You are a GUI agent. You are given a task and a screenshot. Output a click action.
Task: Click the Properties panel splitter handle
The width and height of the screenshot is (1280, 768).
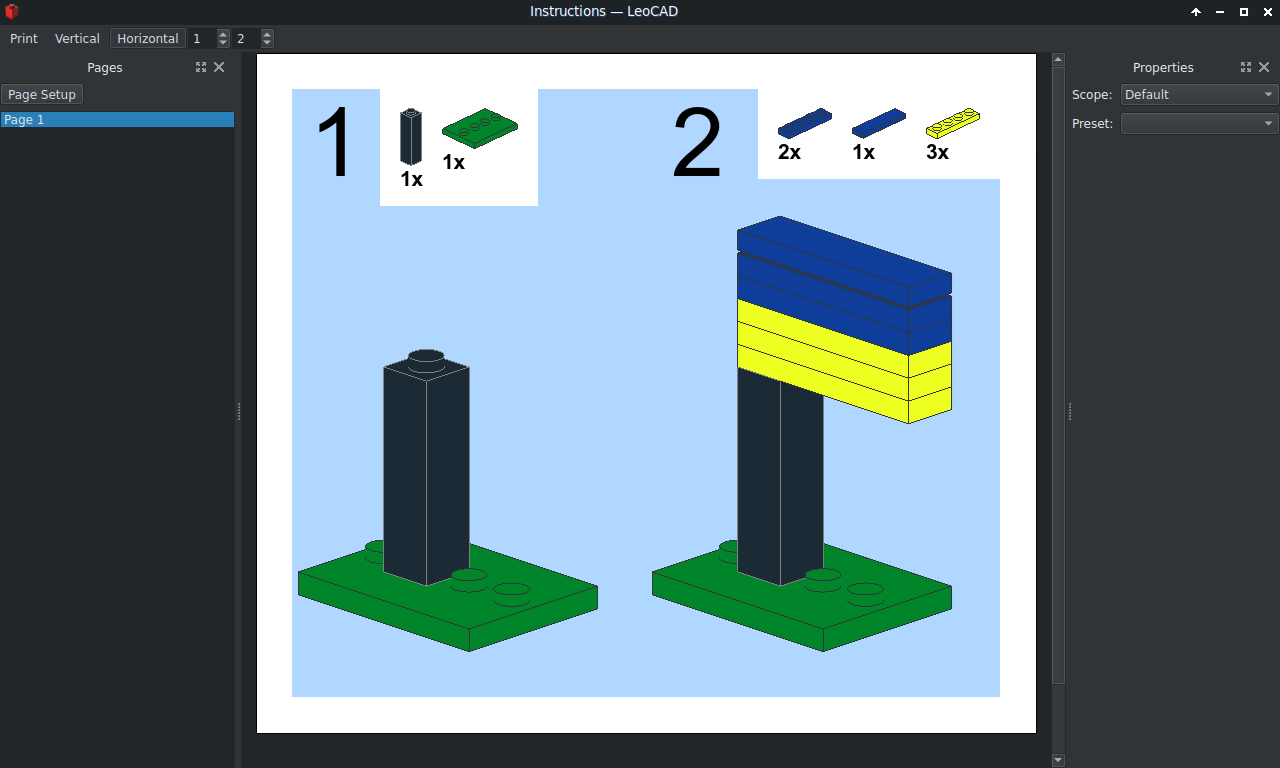pyautogui.click(x=1070, y=411)
